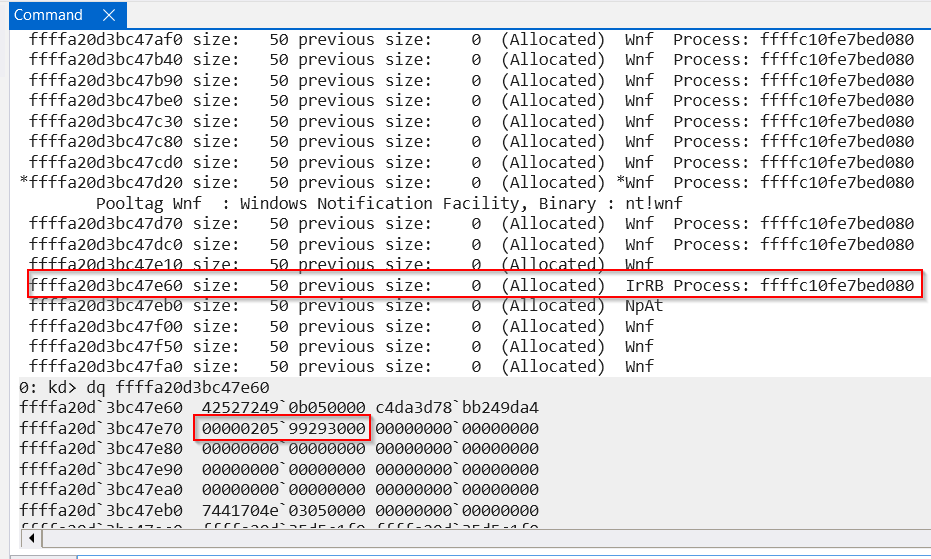Select the Command tab label
This screenshot has width=931, height=559.
tap(48, 15)
